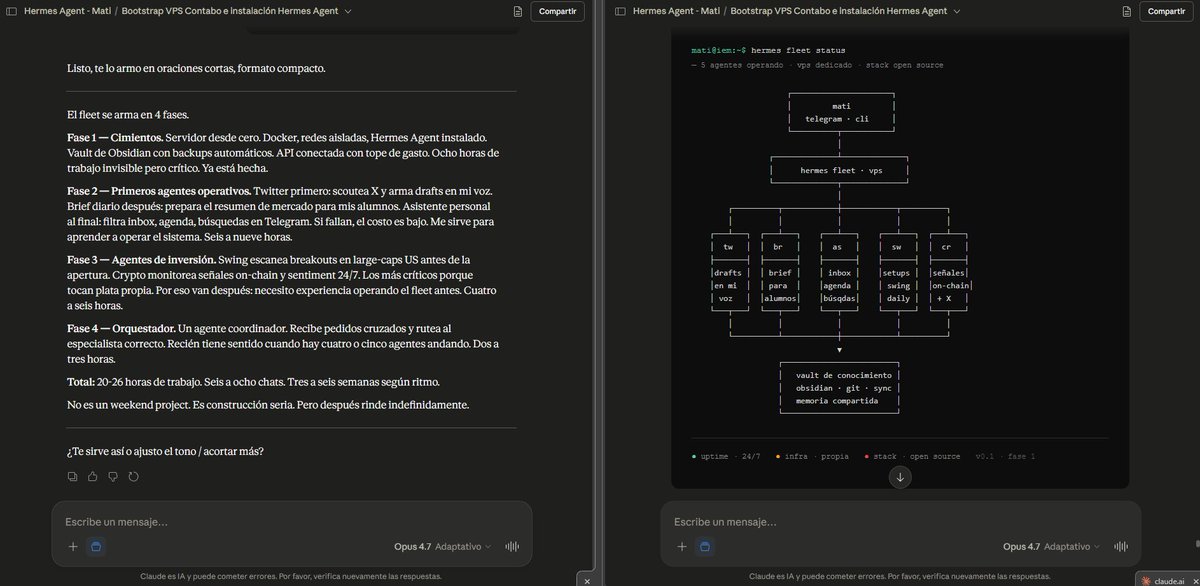Share the chat via left Compartir button

[557, 12]
